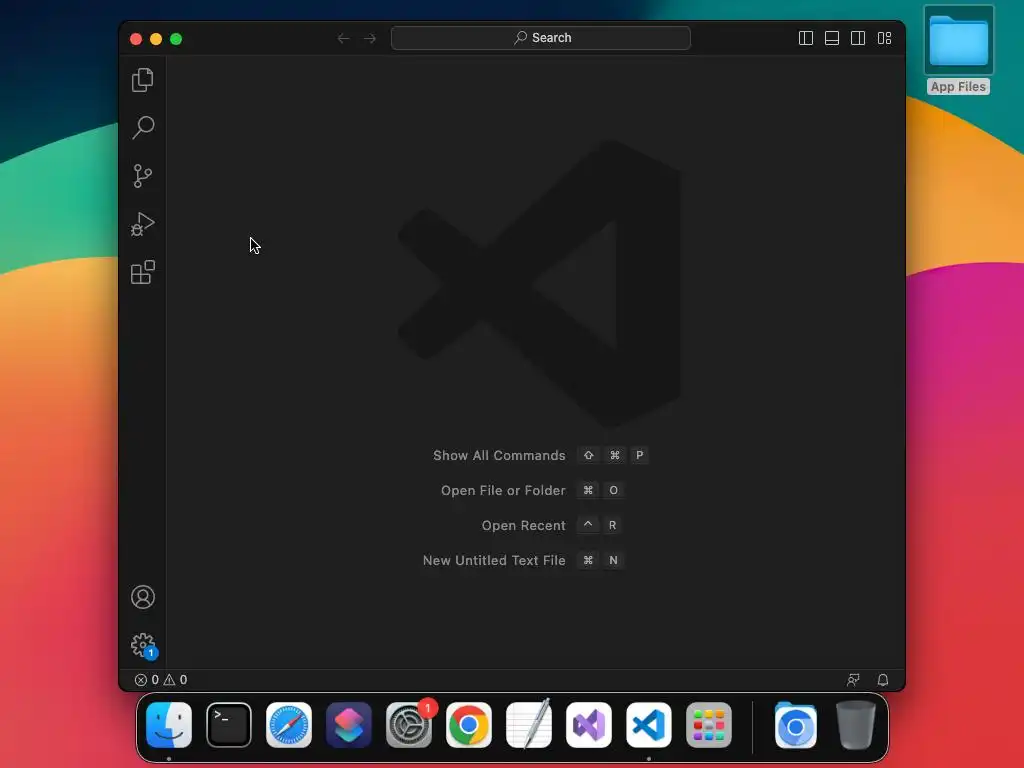Go back with the left arrow
The height and width of the screenshot is (768, 1024).
point(344,39)
